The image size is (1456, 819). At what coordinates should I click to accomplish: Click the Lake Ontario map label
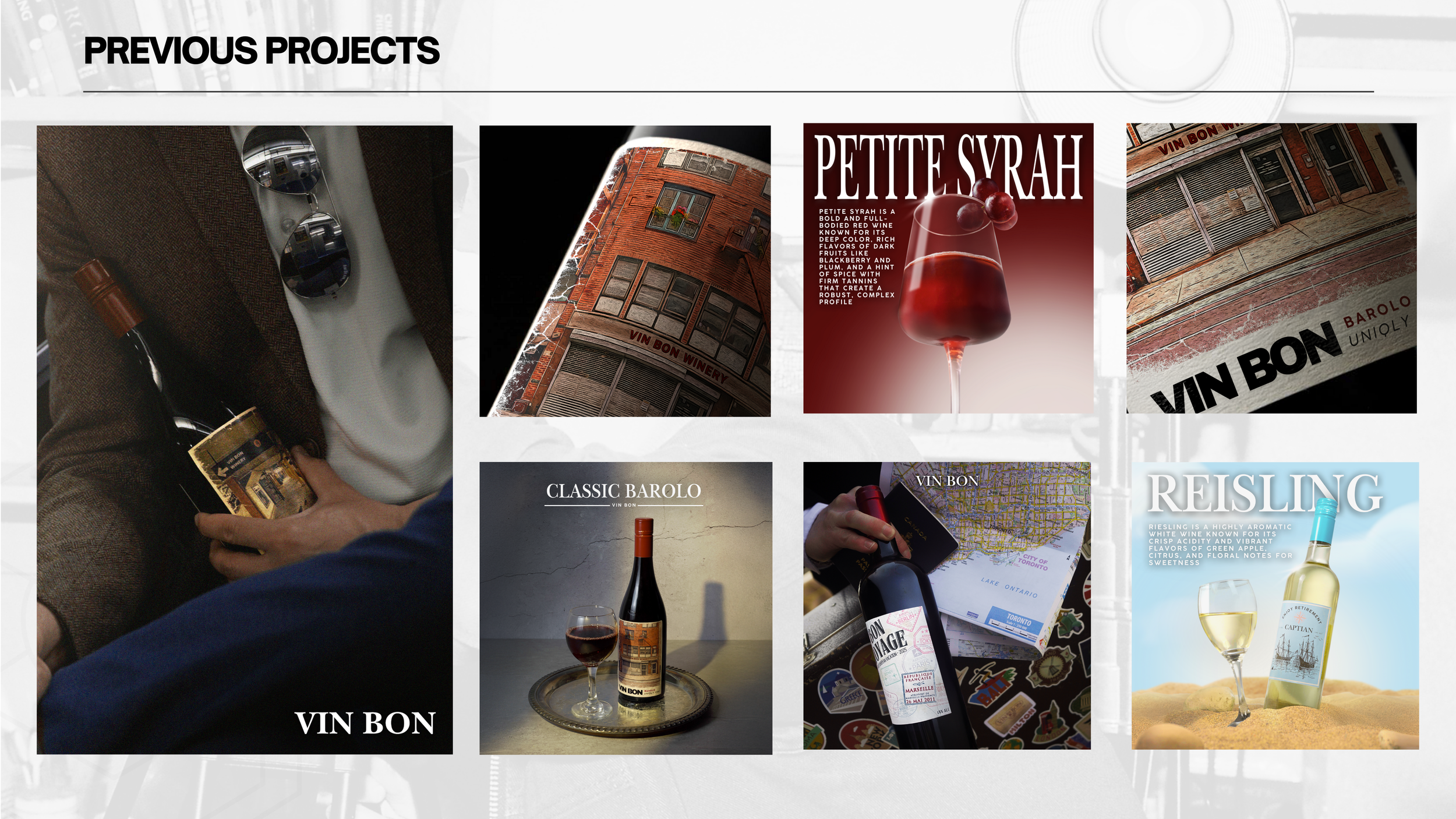pyautogui.click(x=1009, y=587)
